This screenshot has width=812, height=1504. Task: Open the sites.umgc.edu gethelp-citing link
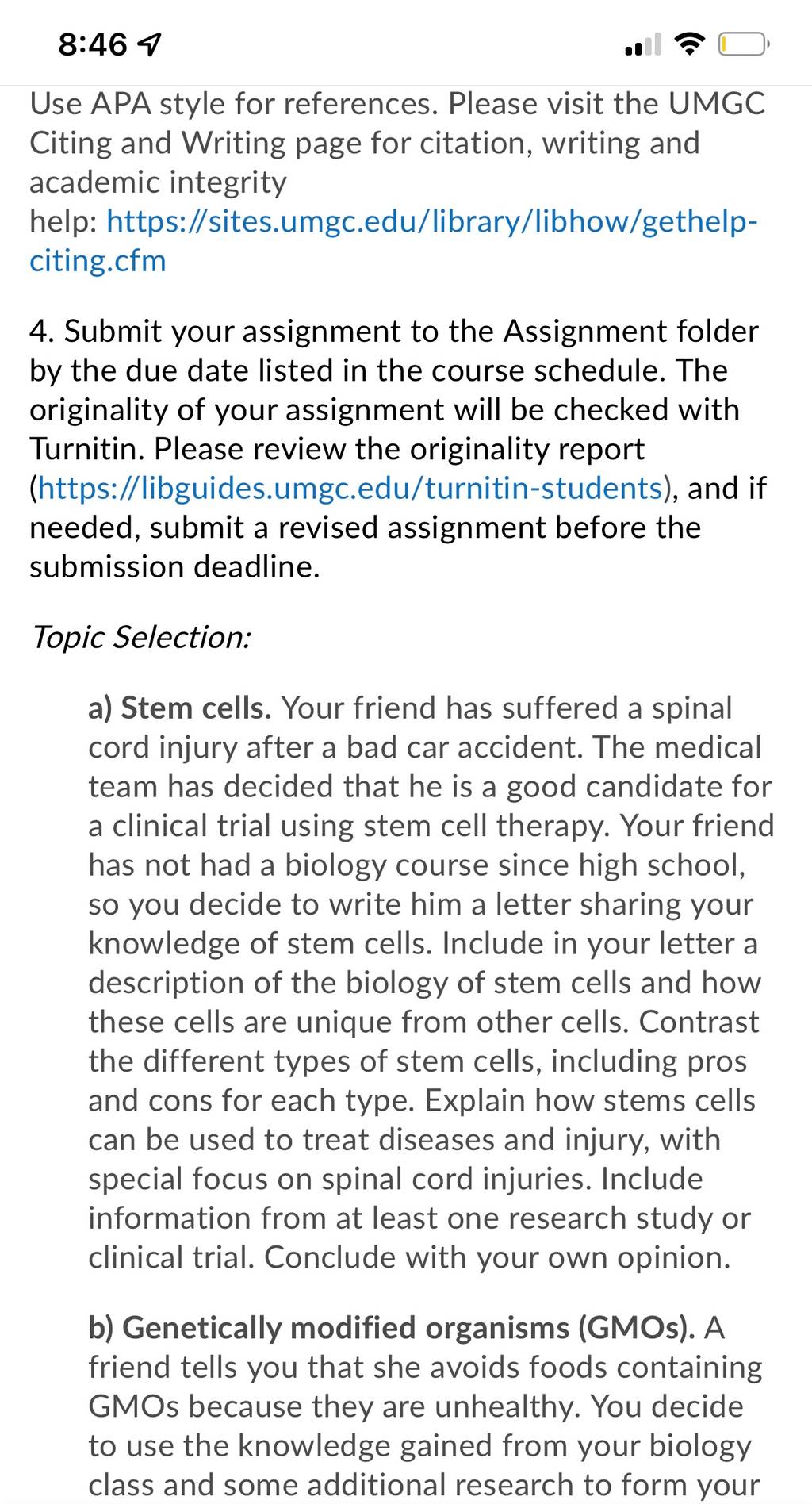[x=432, y=221]
